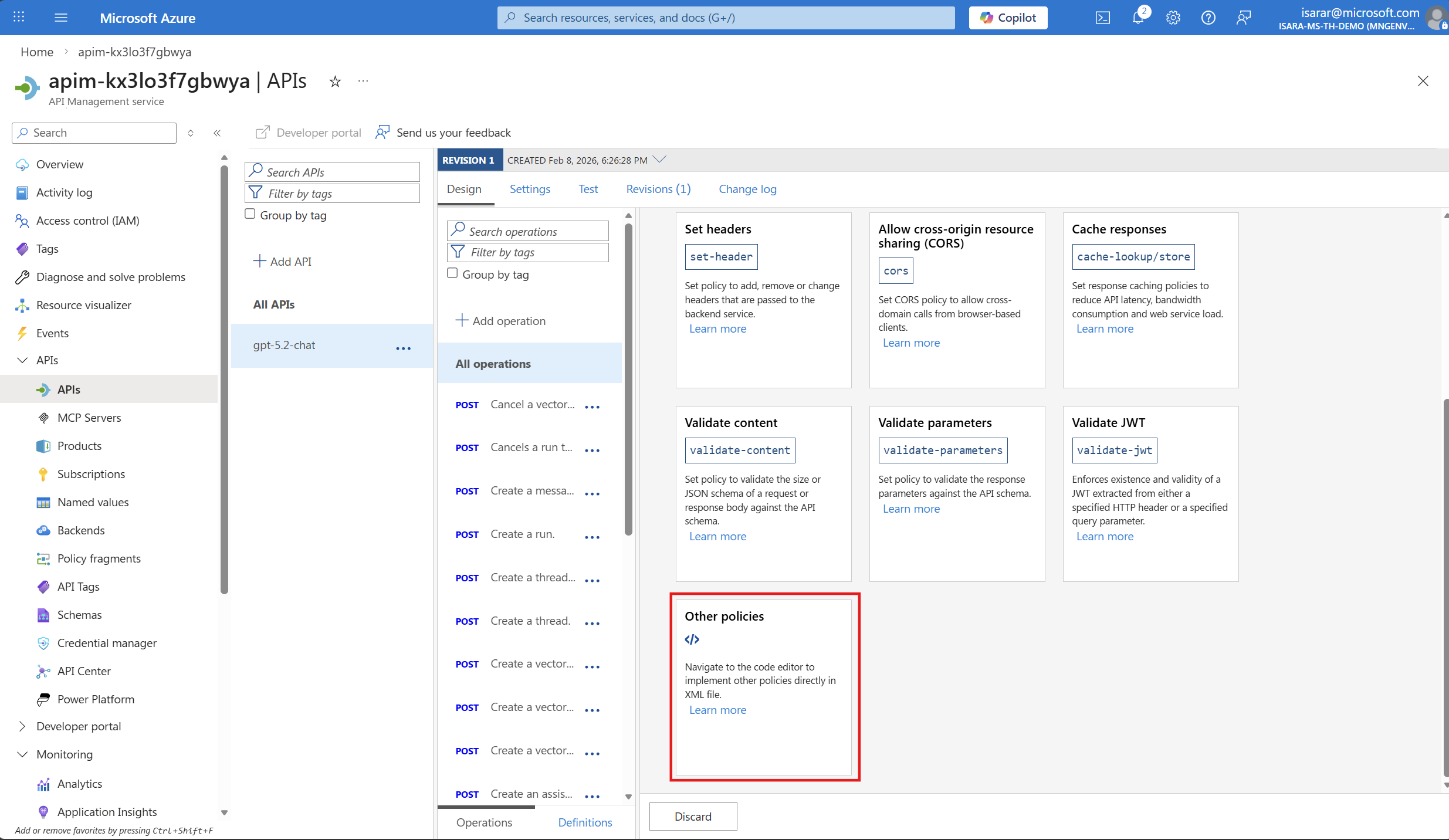Click Add operation
Image resolution: width=1449 pixels, height=840 pixels.
(x=500, y=321)
